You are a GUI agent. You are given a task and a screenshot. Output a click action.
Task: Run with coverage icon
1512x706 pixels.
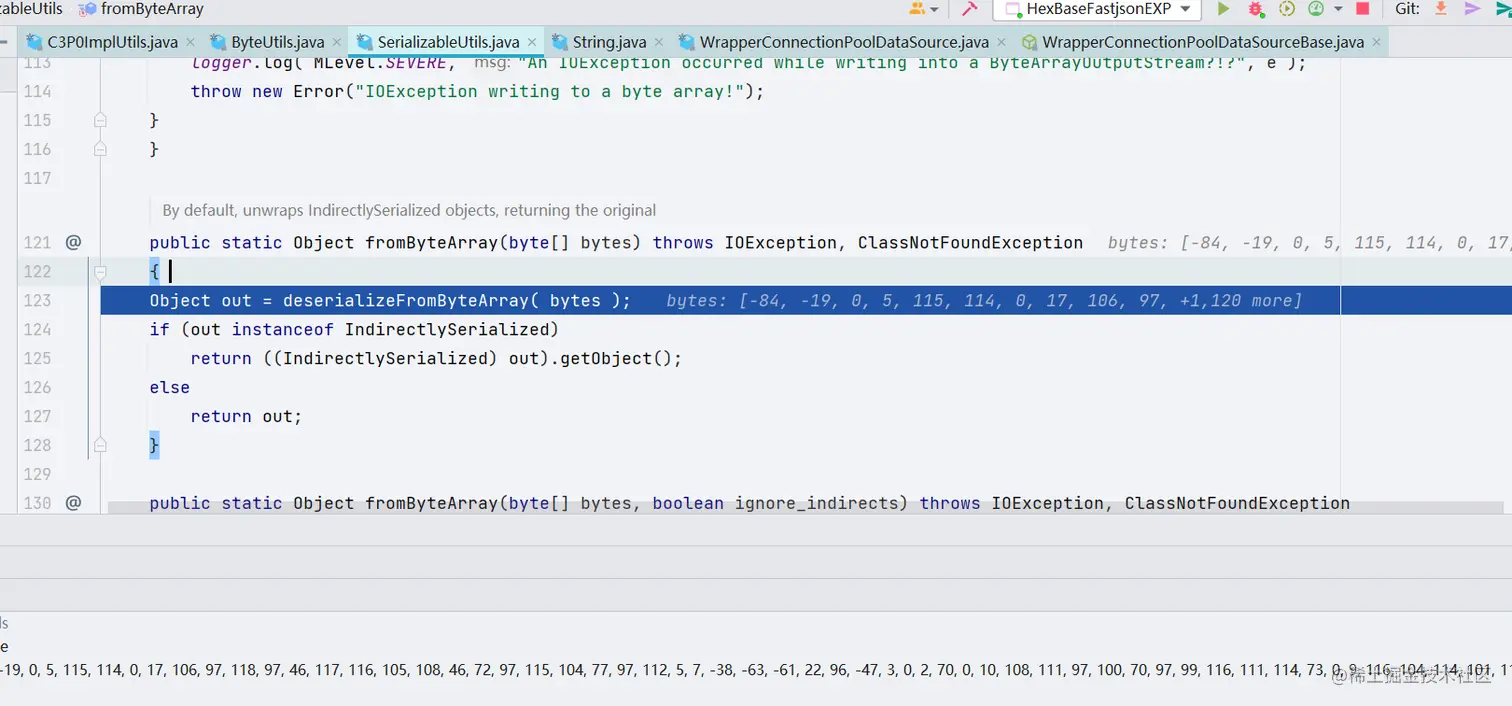point(1287,9)
